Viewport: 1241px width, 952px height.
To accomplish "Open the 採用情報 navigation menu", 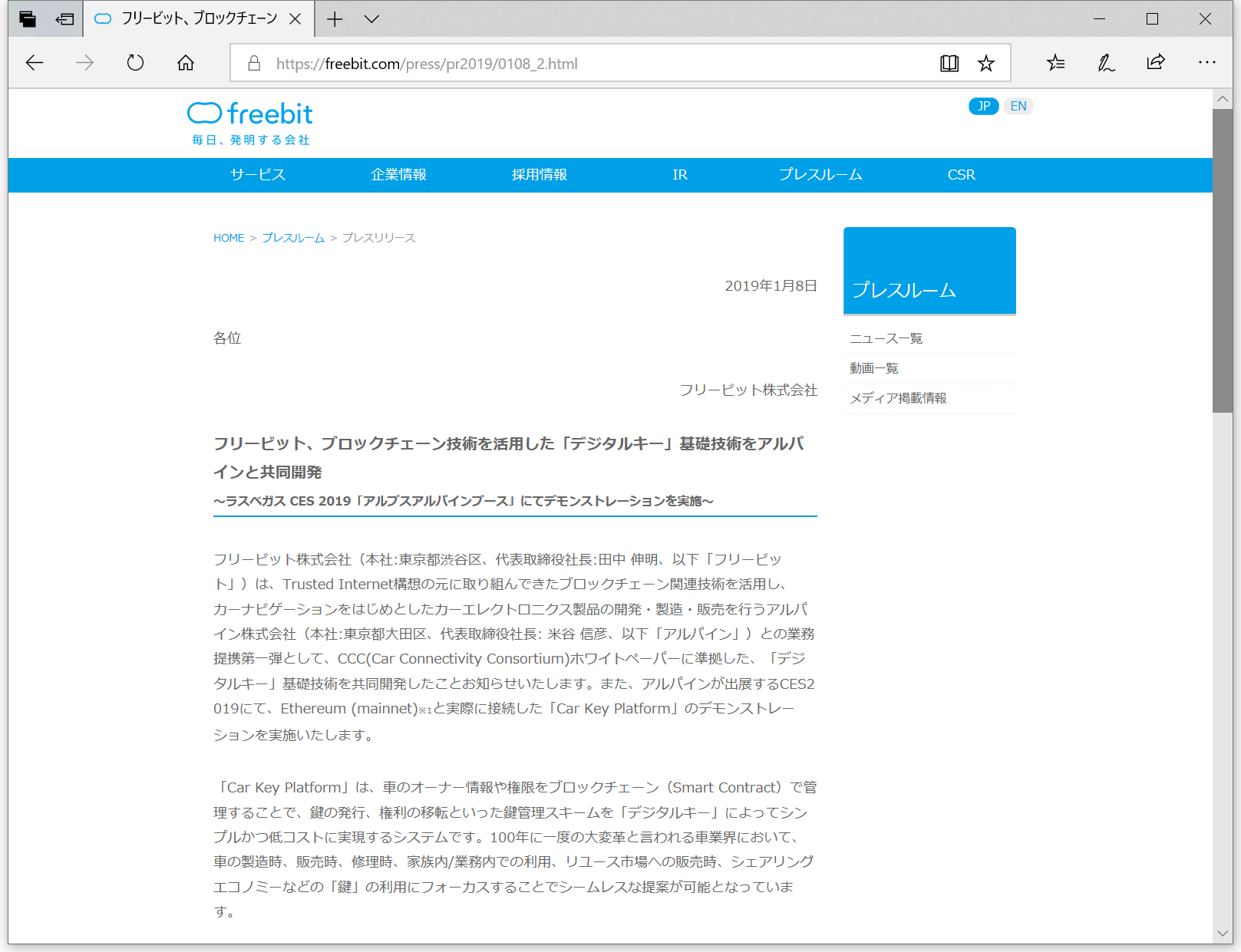I will tap(540, 175).
